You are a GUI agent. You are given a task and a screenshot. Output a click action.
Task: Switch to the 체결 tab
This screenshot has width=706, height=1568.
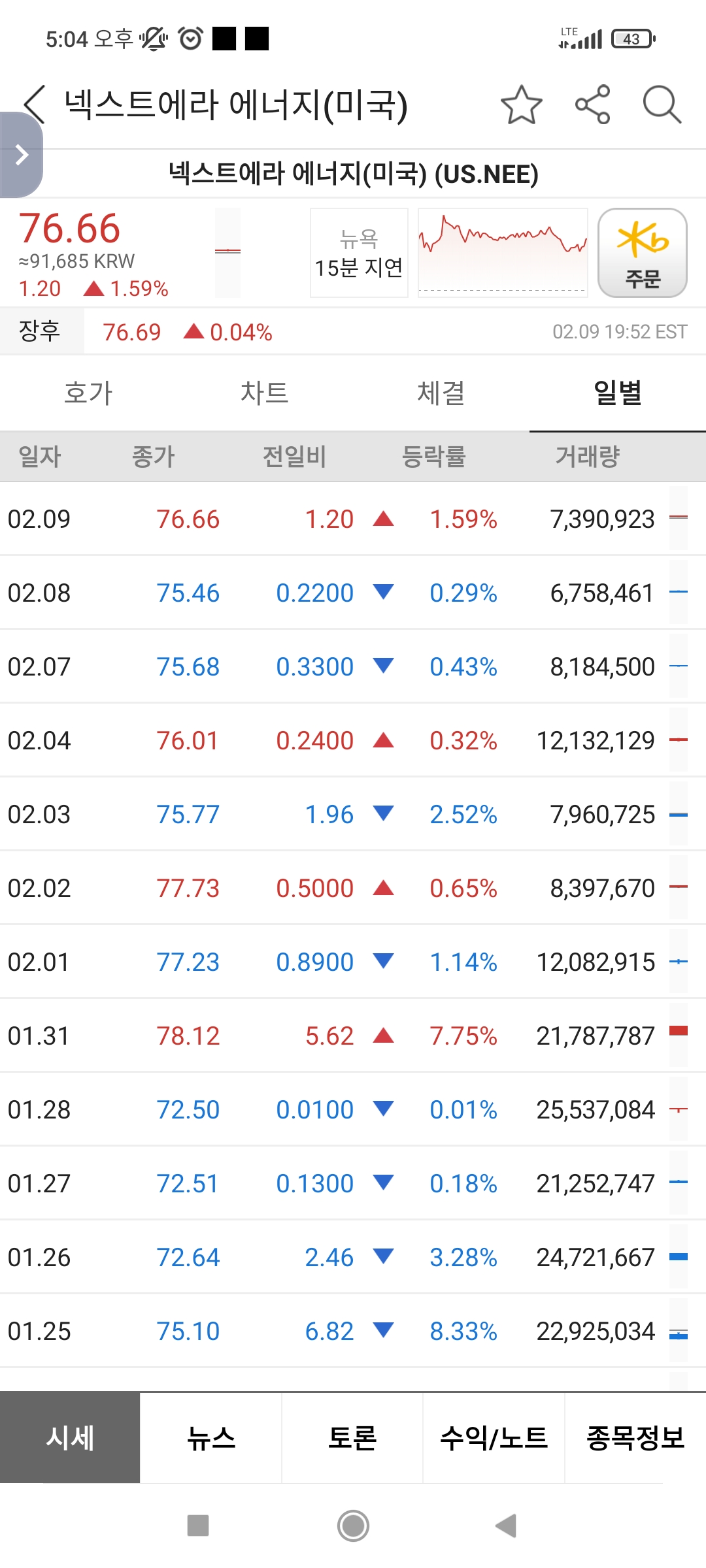[441, 393]
